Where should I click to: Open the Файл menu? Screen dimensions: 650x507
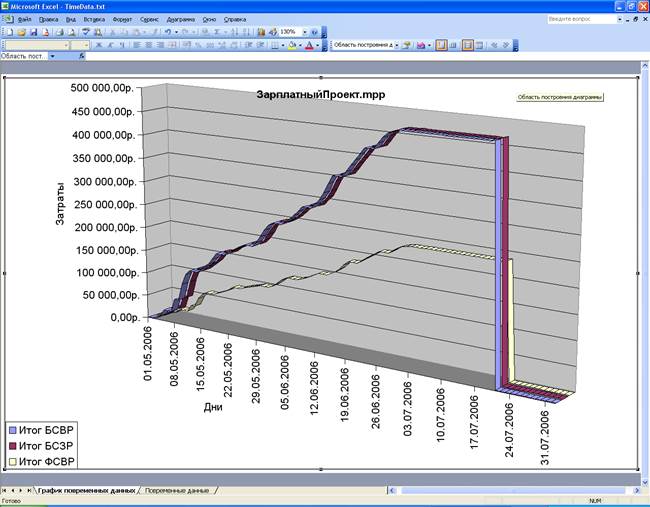(24, 19)
